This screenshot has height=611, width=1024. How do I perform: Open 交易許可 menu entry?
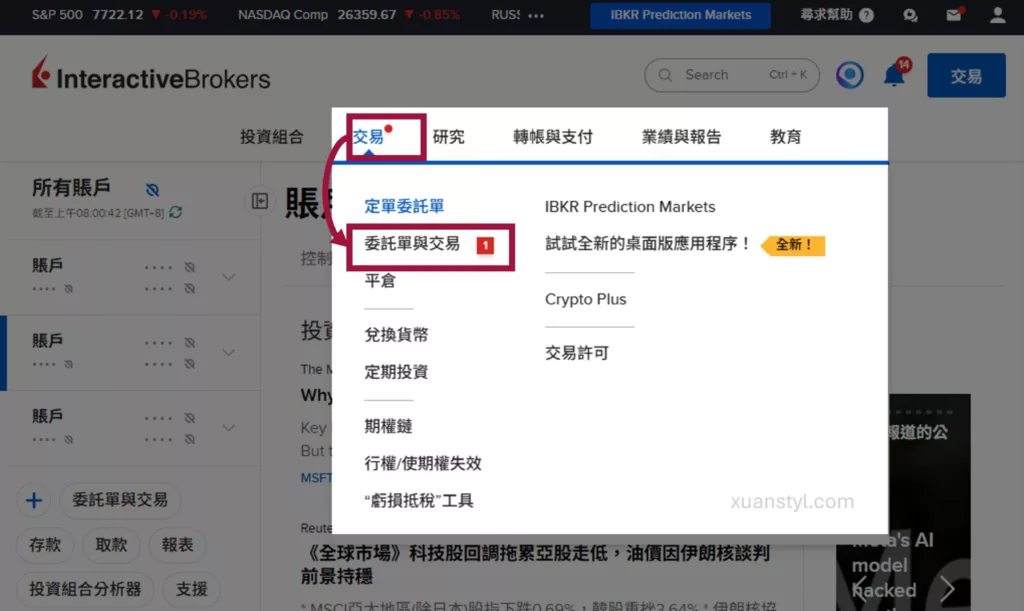pyautogui.click(x=577, y=353)
